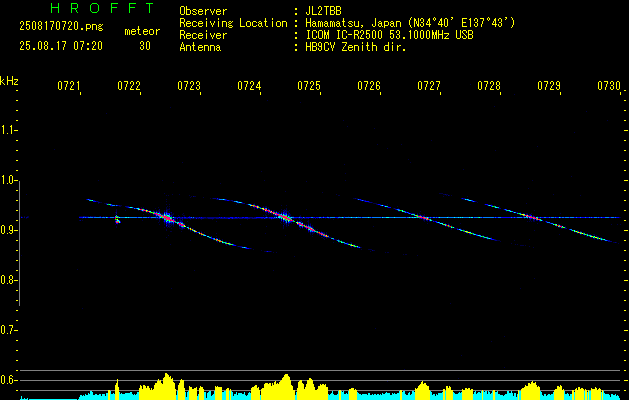This screenshot has width=629, height=400.
Task: Click the 0724 time marker
Action: (249, 86)
